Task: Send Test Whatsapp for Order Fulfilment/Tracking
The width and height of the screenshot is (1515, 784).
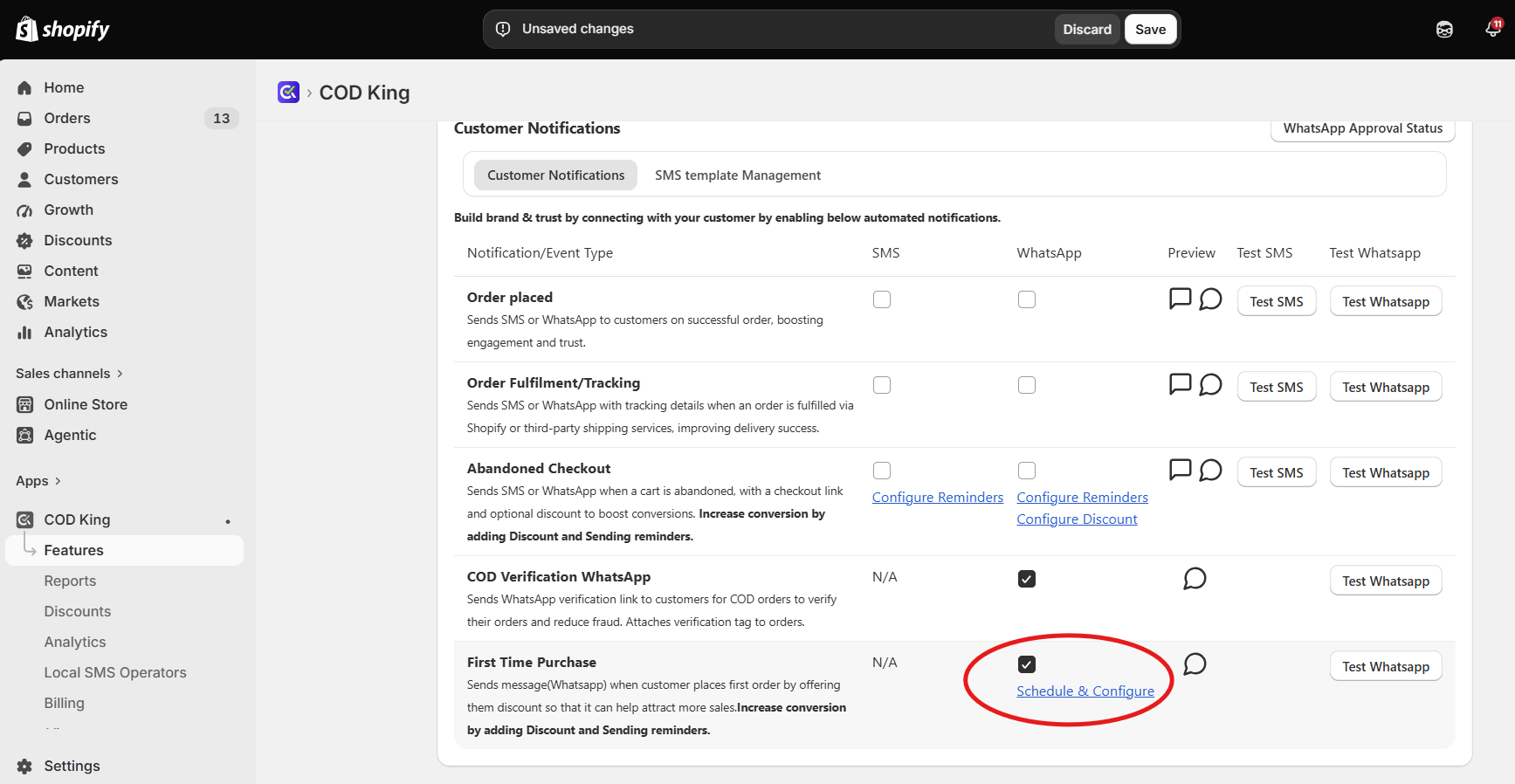Action: pos(1386,387)
